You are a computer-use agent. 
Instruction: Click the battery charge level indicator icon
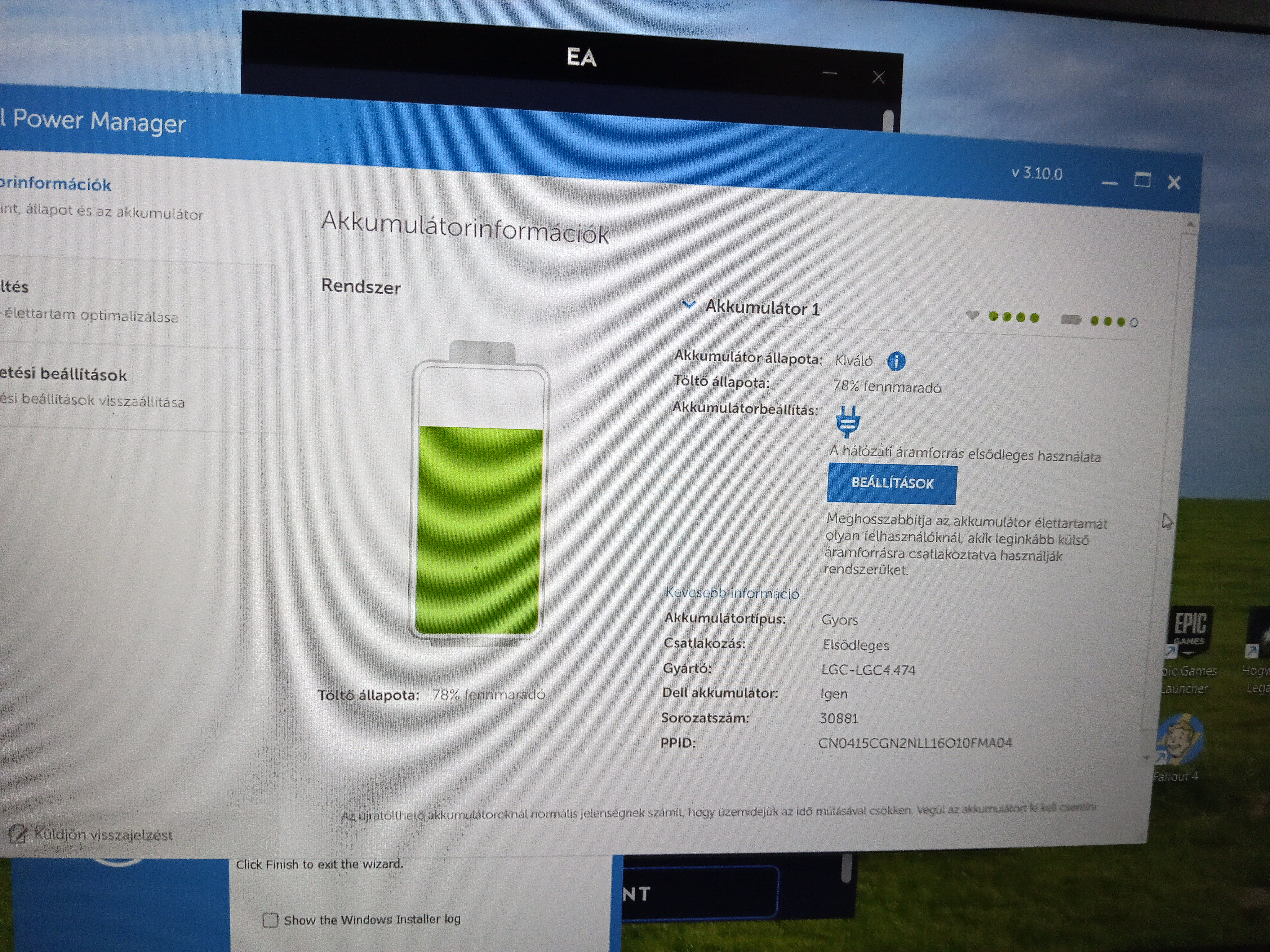tap(1071, 320)
